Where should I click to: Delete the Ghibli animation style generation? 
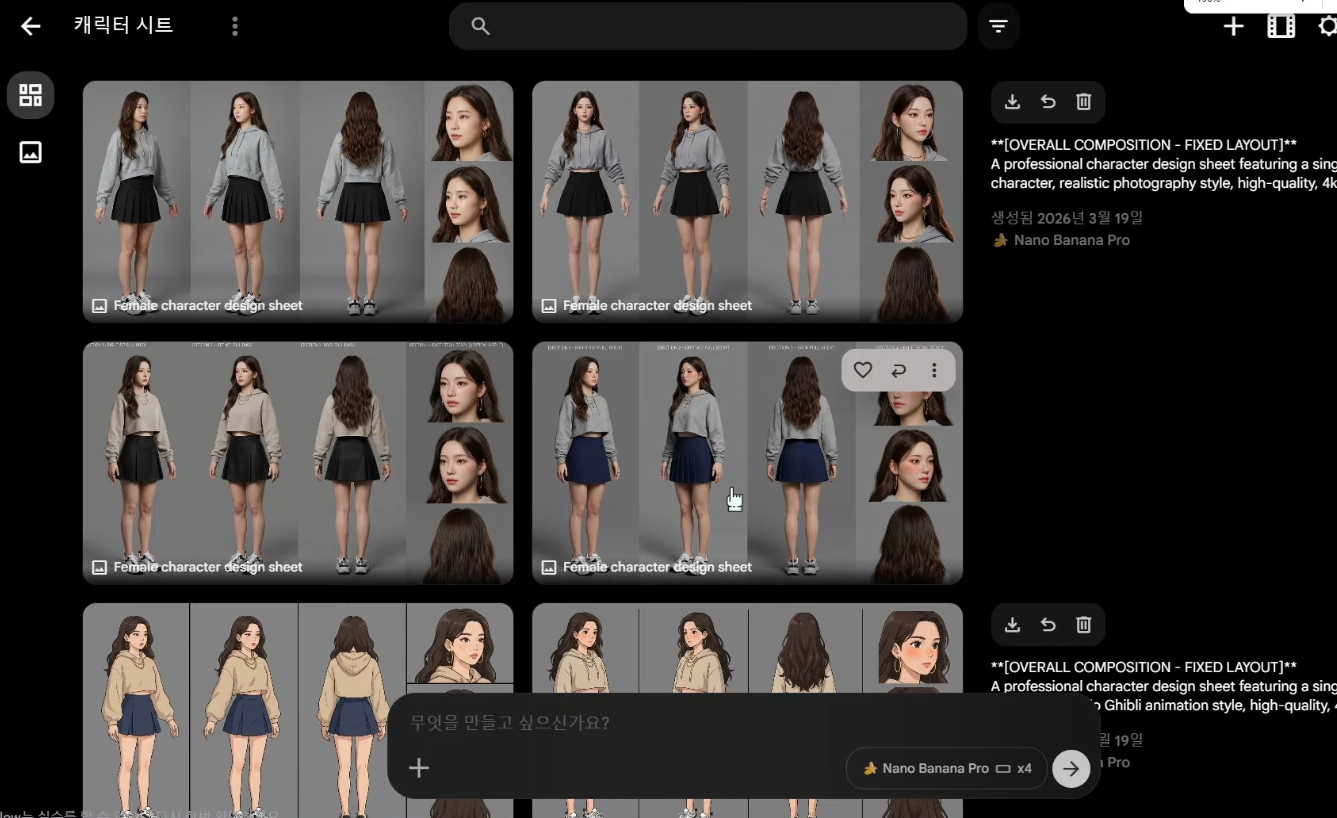[x=1083, y=625]
